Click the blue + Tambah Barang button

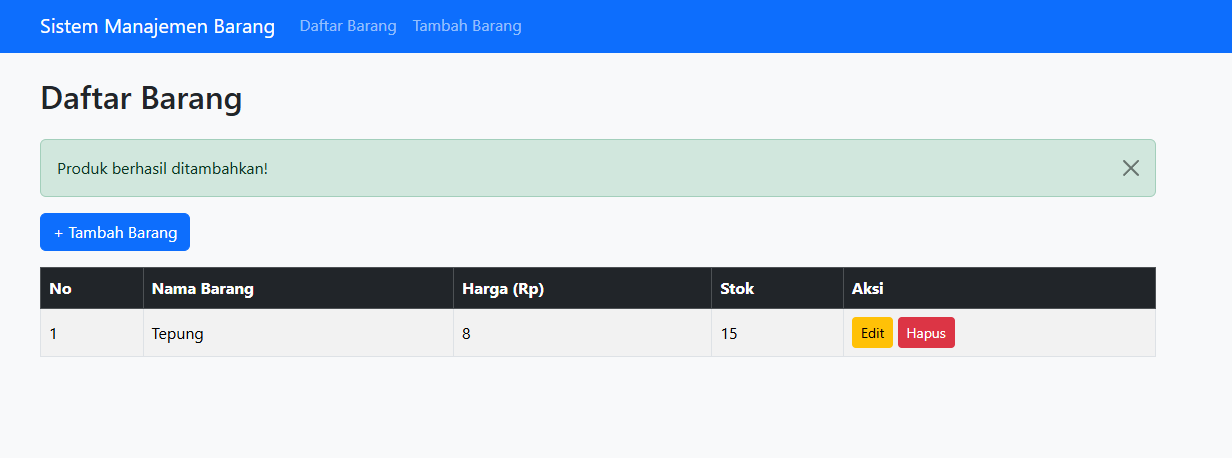[x=115, y=232]
